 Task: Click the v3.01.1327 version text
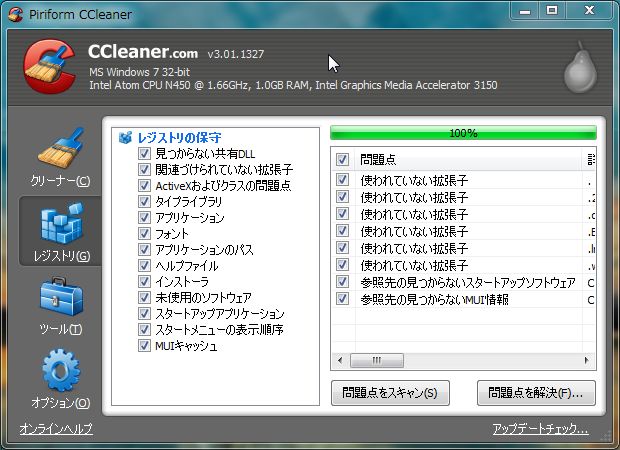tap(236, 54)
